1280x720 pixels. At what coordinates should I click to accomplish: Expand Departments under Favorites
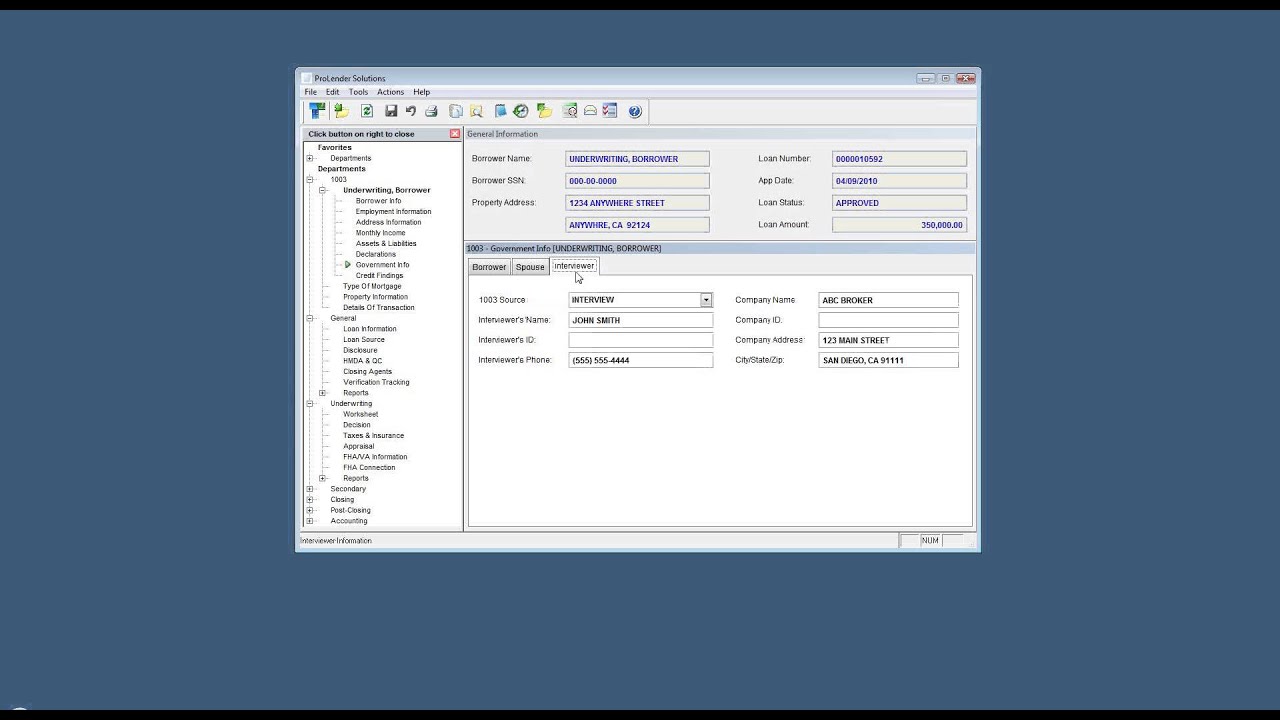(310, 158)
